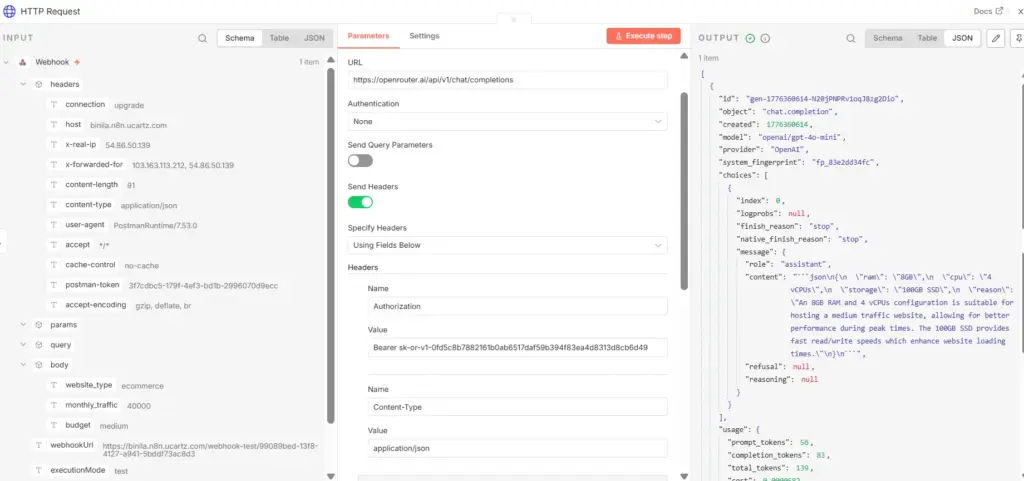Click the cache-control value no-cache
The width and height of the screenshot is (1024, 481).
142,266
